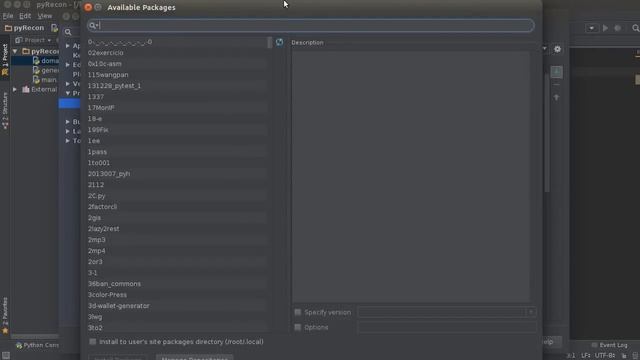
Task: Click the remove package minus icon
Action: [x=556, y=84]
